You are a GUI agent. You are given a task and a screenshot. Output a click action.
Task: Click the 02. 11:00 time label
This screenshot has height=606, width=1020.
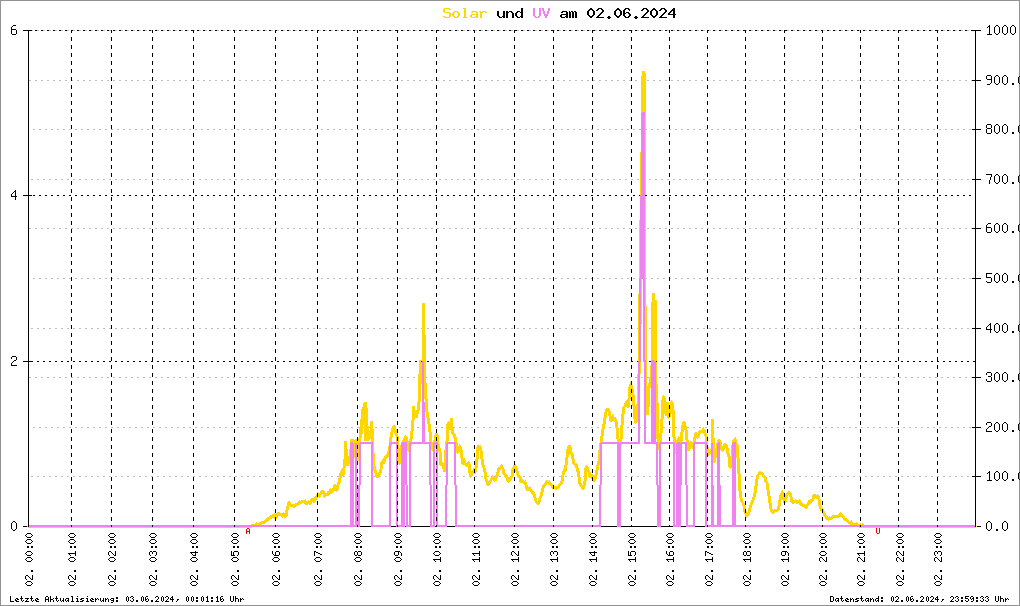point(476,560)
